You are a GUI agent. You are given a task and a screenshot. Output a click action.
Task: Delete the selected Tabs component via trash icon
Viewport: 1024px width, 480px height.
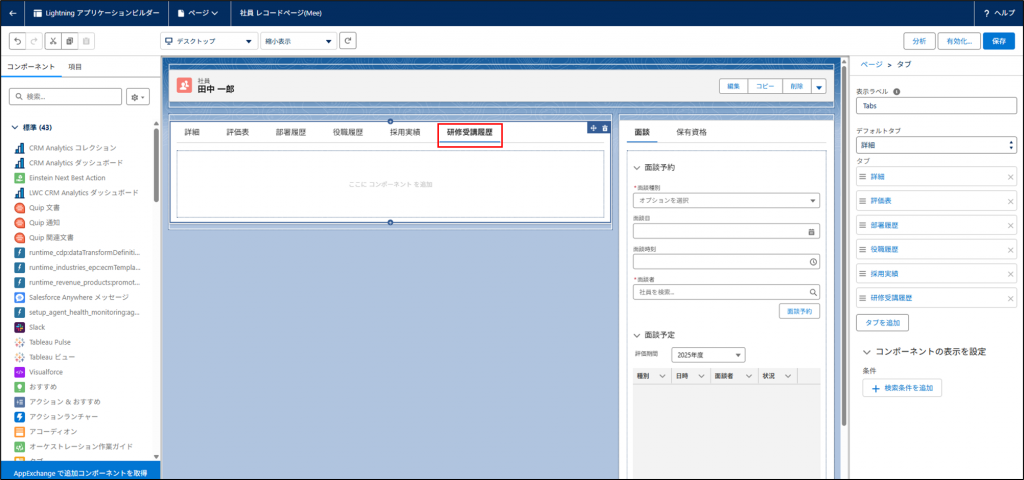point(604,128)
